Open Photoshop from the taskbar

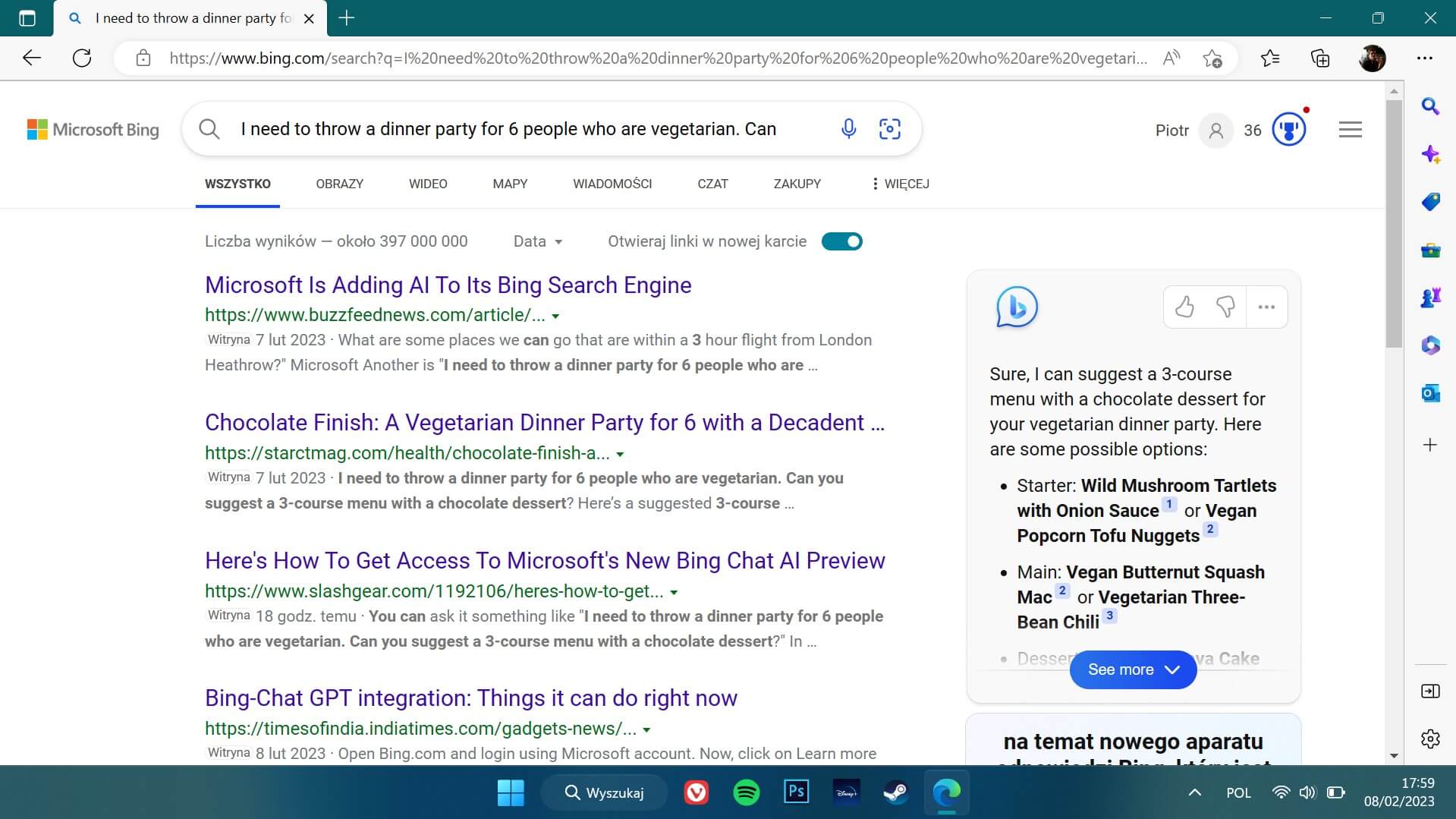click(796, 792)
